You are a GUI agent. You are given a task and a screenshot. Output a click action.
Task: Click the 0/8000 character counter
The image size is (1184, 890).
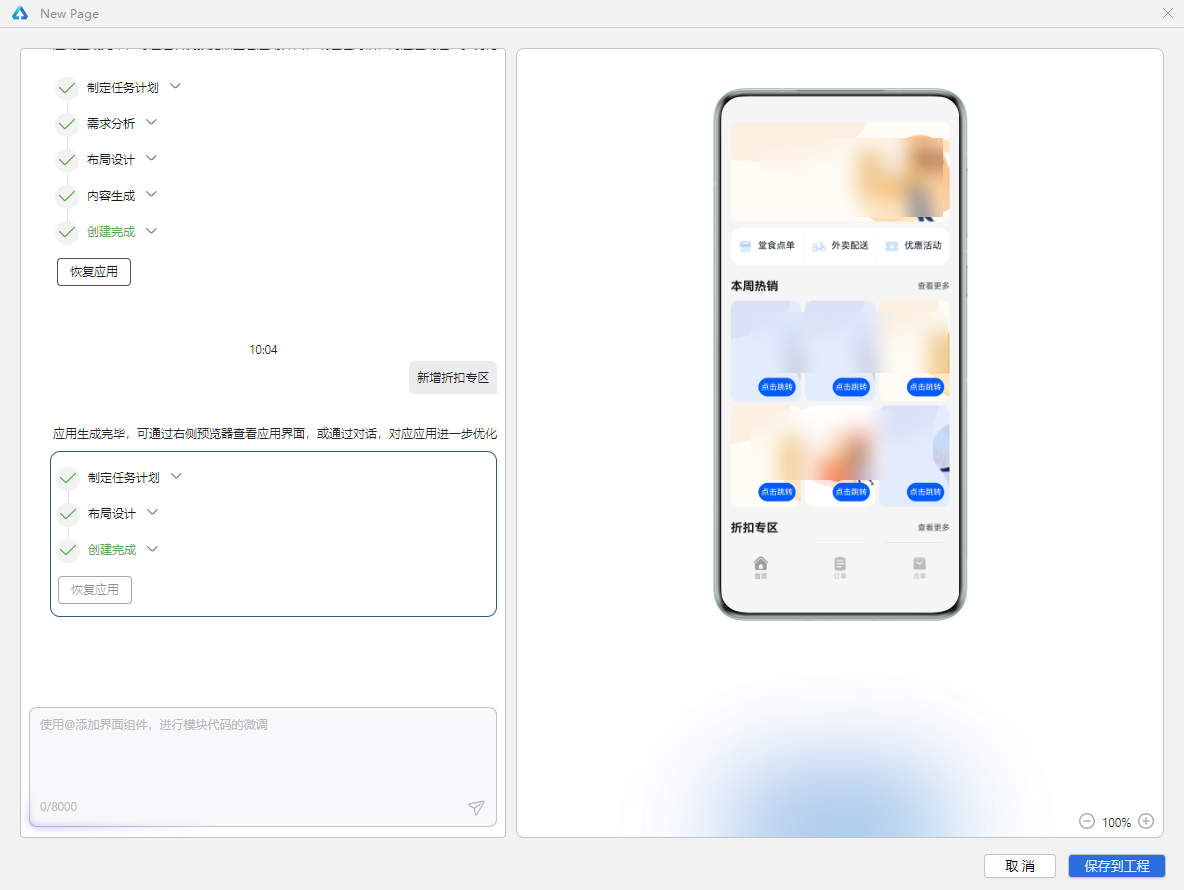pos(58,807)
